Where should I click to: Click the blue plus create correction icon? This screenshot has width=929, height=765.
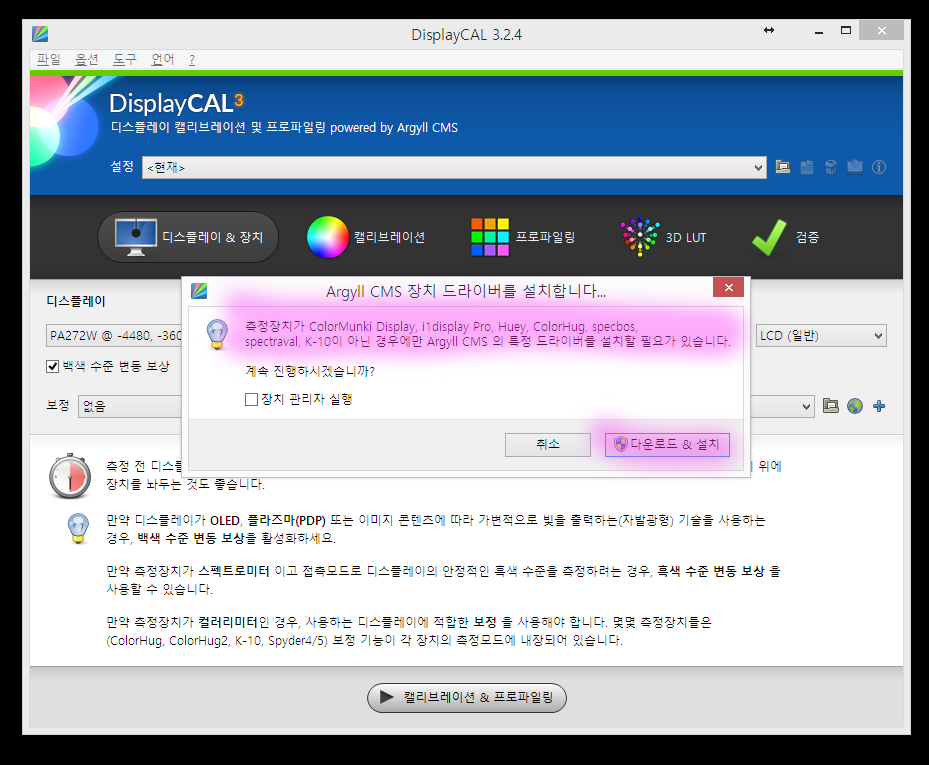click(x=879, y=406)
